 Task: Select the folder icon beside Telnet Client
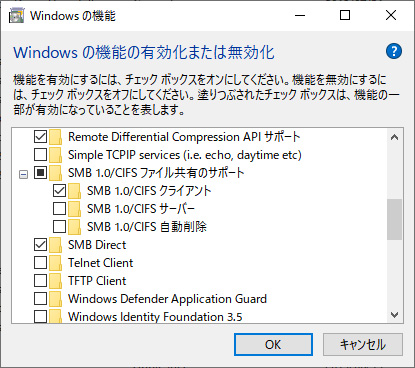tap(55, 263)
